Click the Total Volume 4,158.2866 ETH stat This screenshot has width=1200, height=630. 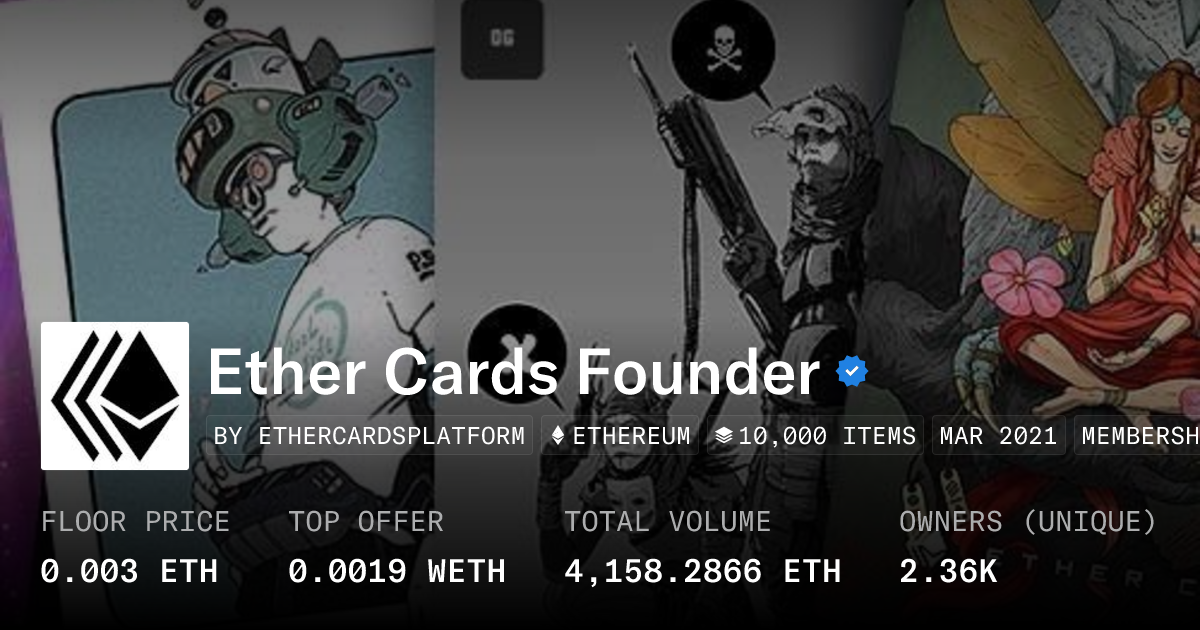coord(702,546)
